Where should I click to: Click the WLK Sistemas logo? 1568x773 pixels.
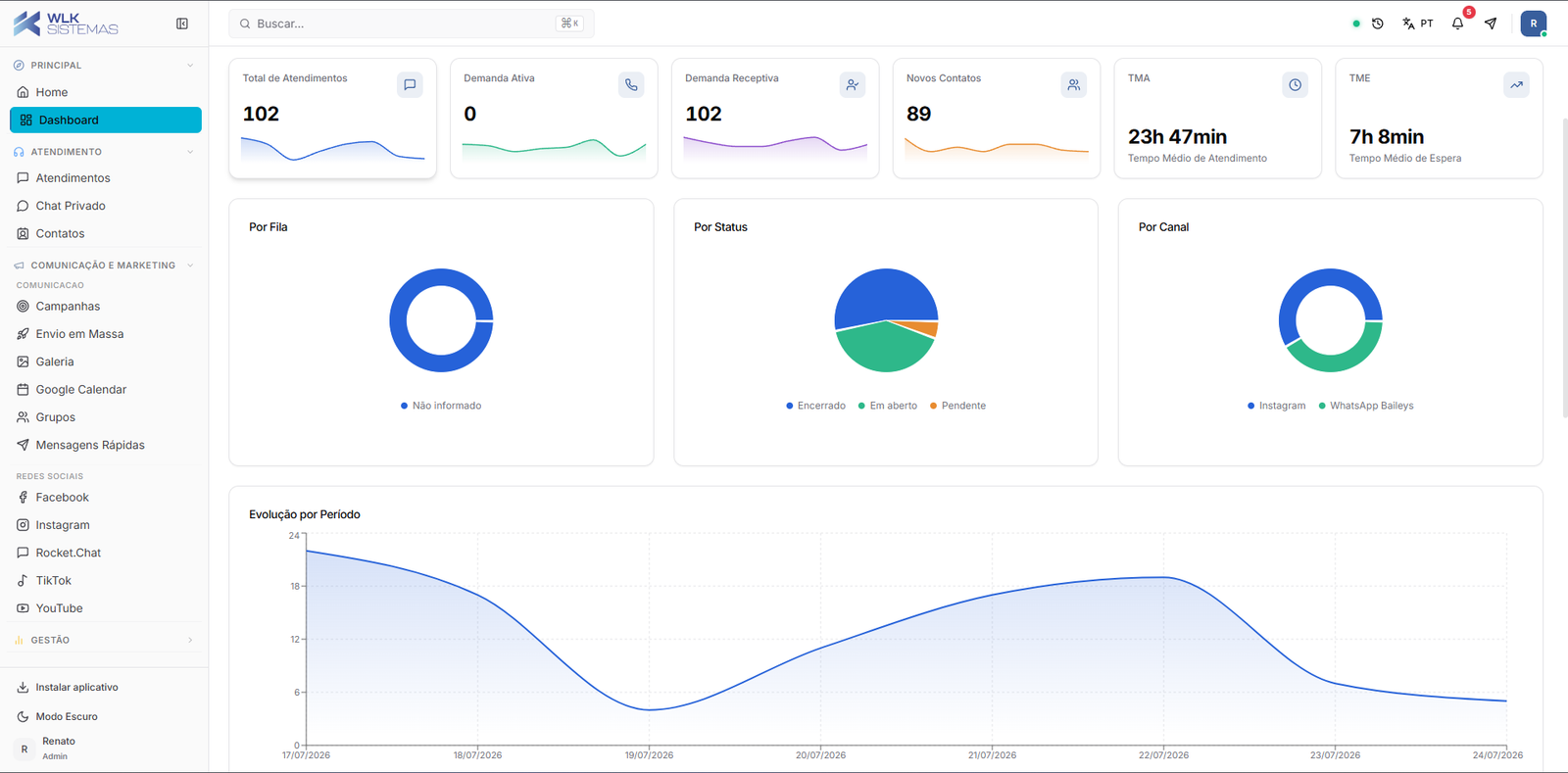pos(67,24)
